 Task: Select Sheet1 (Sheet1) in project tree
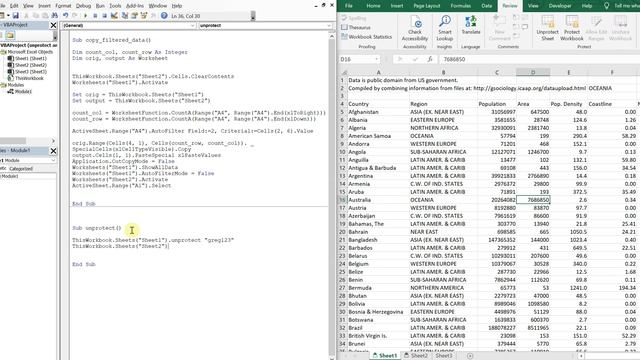pyautogui.click(x=27, y=58)
